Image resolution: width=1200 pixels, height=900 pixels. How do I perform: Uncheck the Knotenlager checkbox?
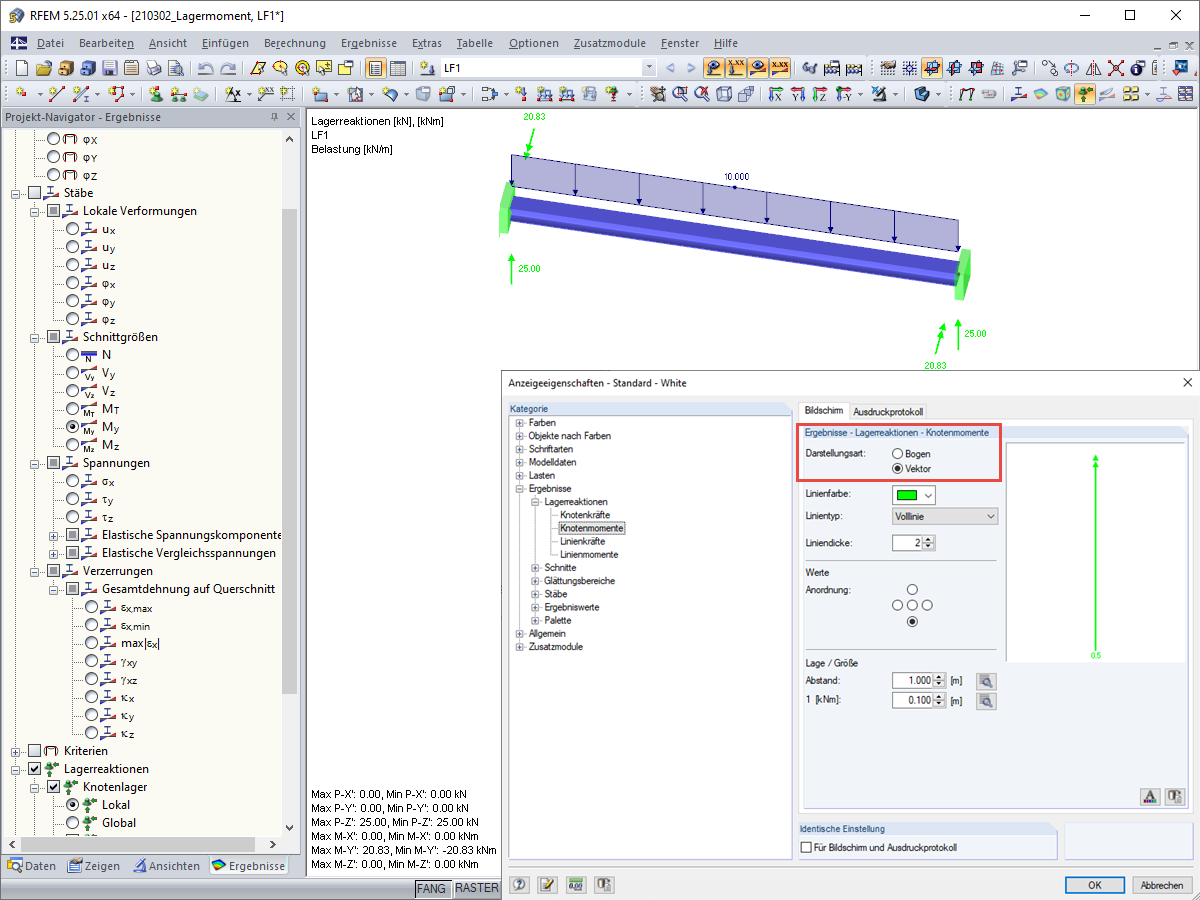point(53,787)
